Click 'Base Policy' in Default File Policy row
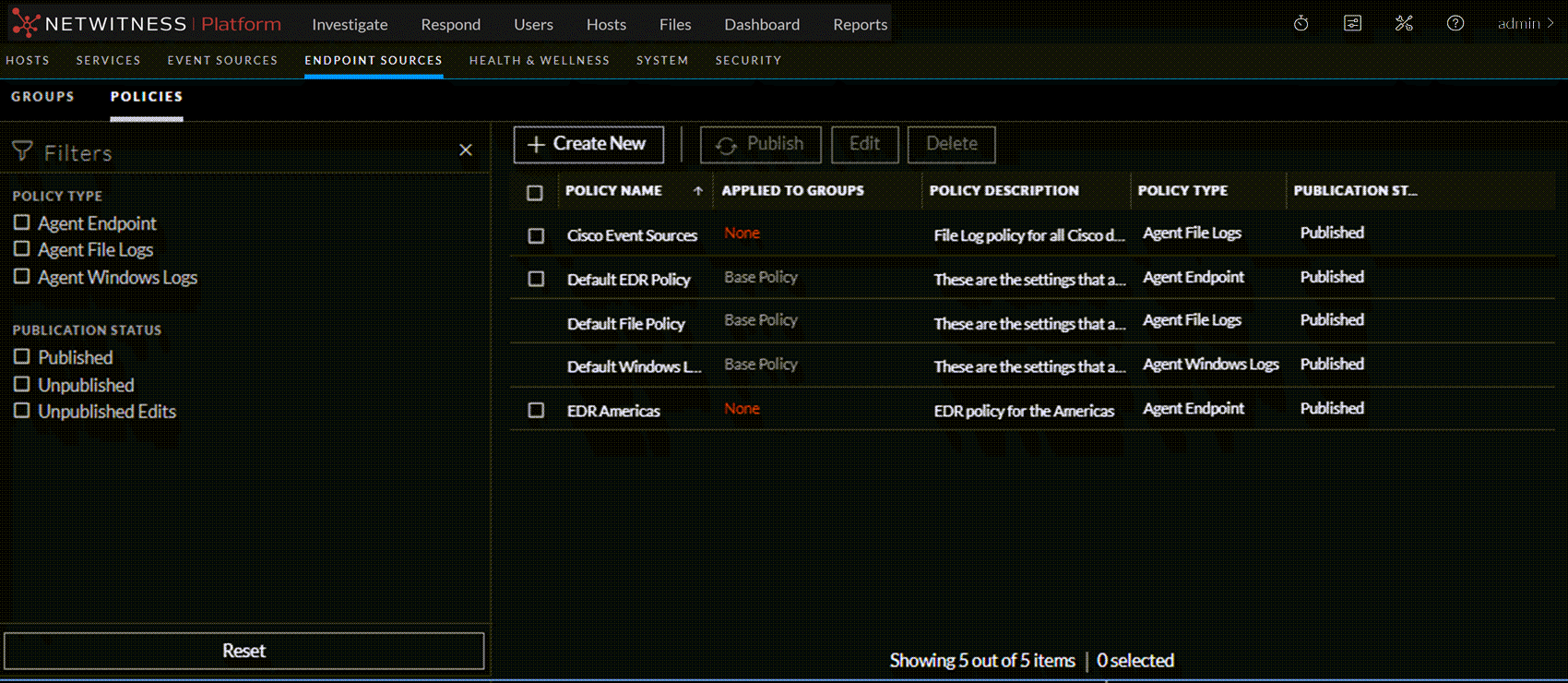The image size is (1568, 683). click(x=761, y=319)
